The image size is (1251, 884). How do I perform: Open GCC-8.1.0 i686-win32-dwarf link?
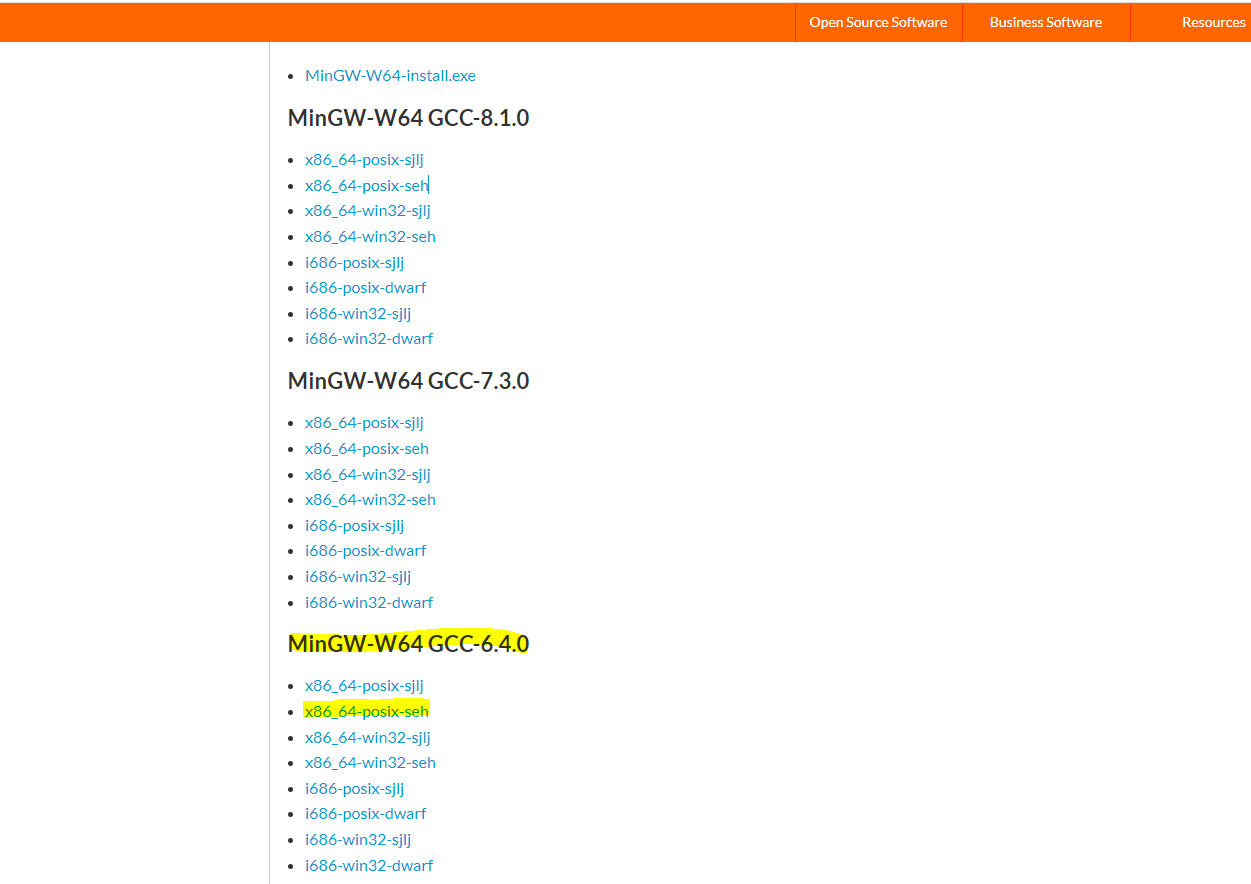(x=369, y=339)
